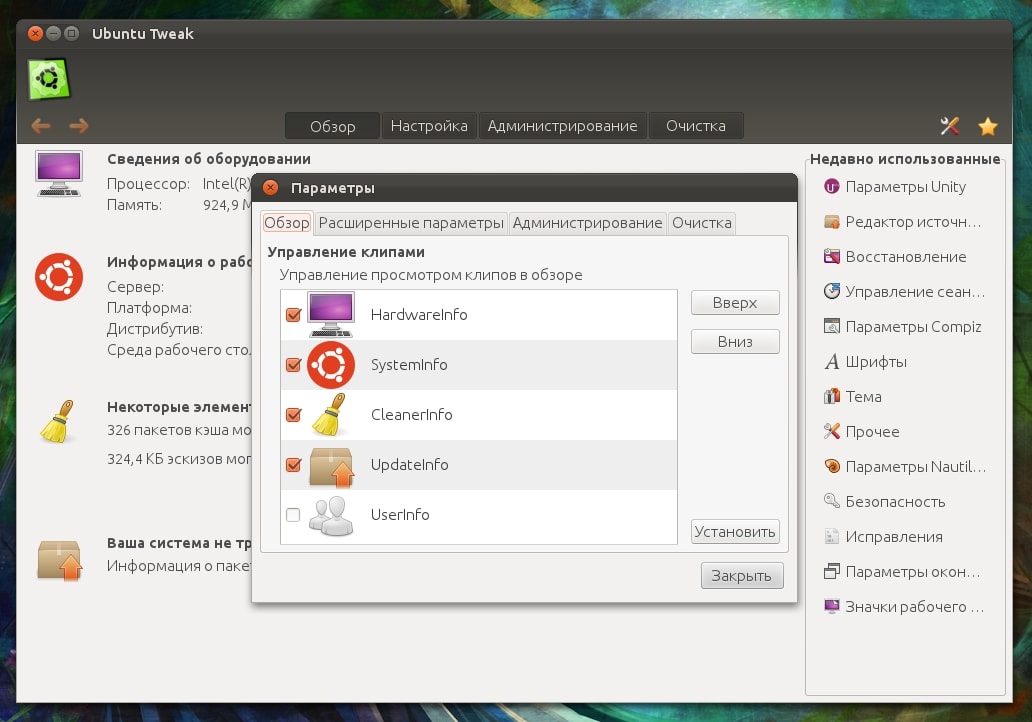This screenshot has height=722, width=1032.
Task: Click the Ubuntu Tweak window title
Action: (143, 34)
